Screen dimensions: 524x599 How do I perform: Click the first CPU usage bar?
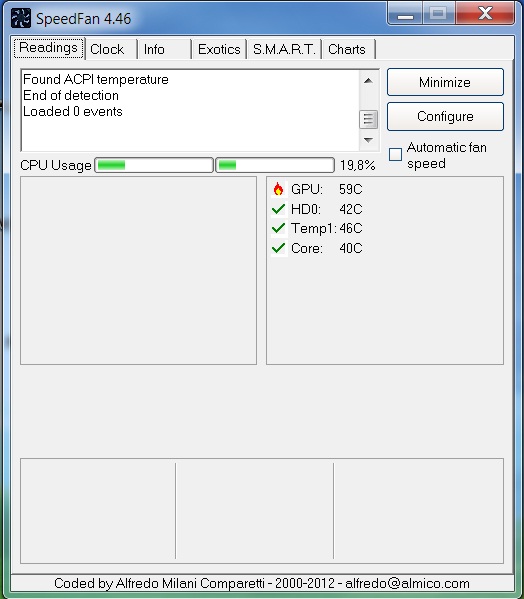[154, 165]
